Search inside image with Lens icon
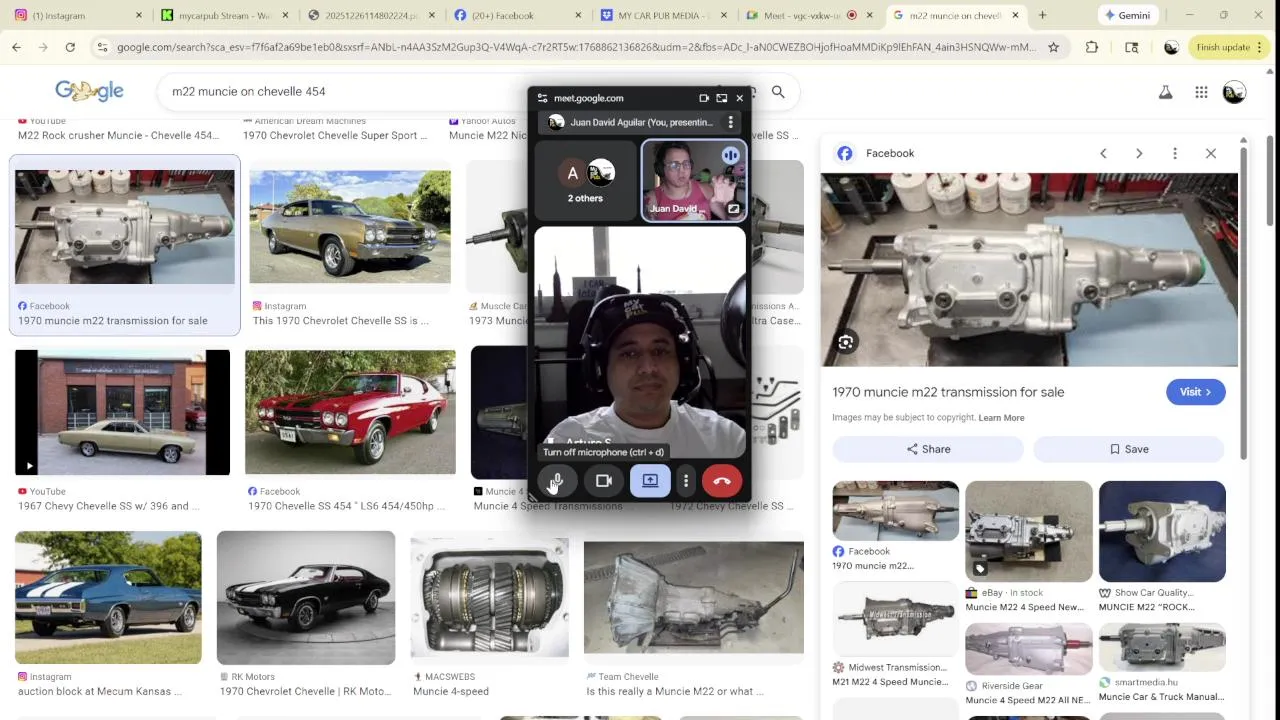Viewport: 1280px width, 720px height. pos(846,343)
